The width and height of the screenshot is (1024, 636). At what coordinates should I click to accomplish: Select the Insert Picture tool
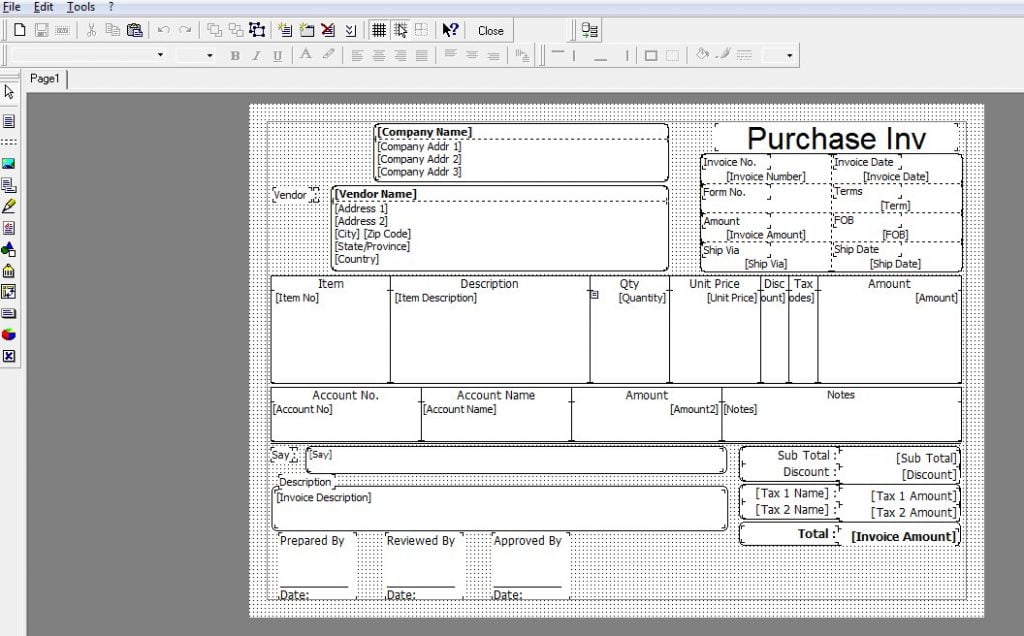[x=9, y=163]
